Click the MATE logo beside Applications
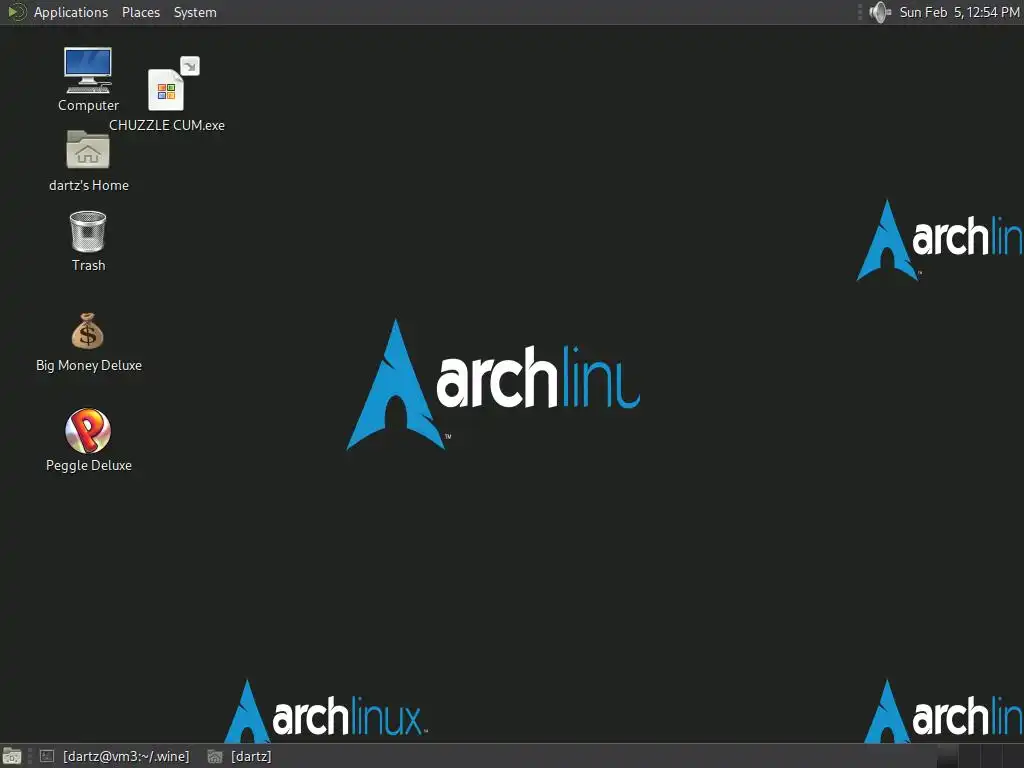This screenshot has width=1024, height=768. click(16, 12)
